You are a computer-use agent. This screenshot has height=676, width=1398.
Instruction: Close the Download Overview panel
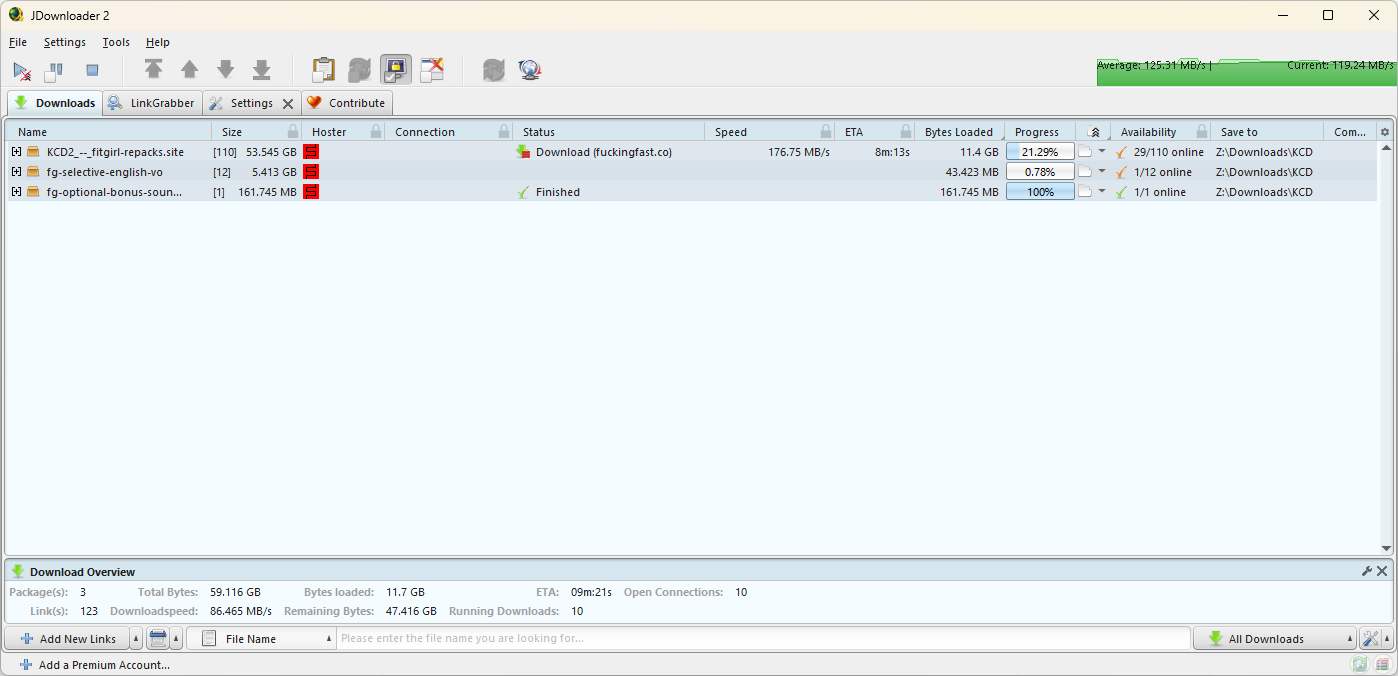point(1382,571)
